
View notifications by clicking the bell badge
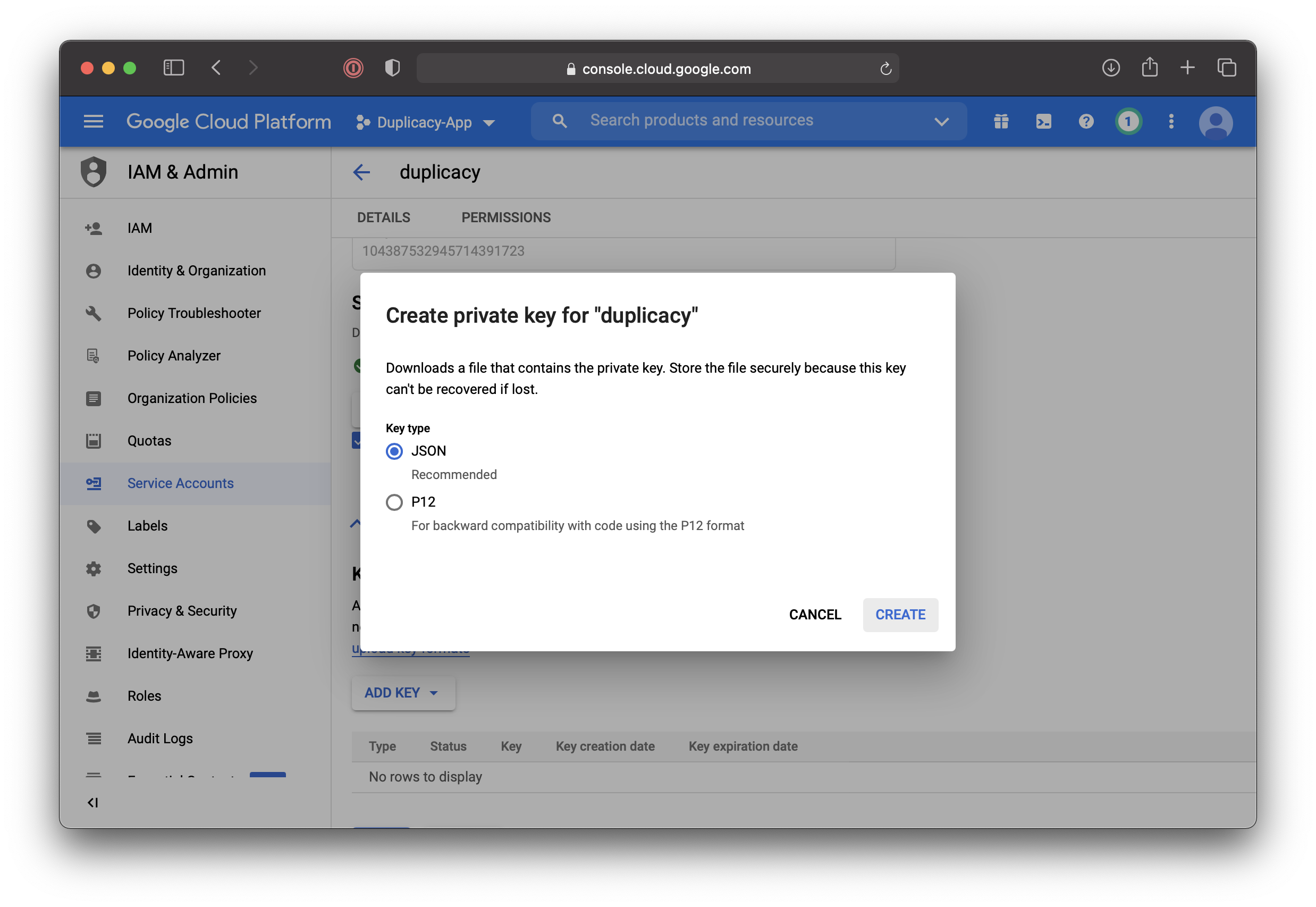(x=1128, y=121)
